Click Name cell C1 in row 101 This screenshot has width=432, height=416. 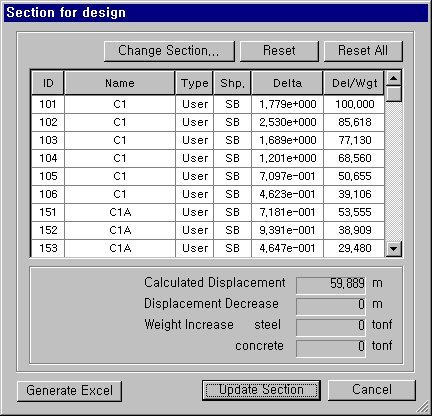coord(120,104)
